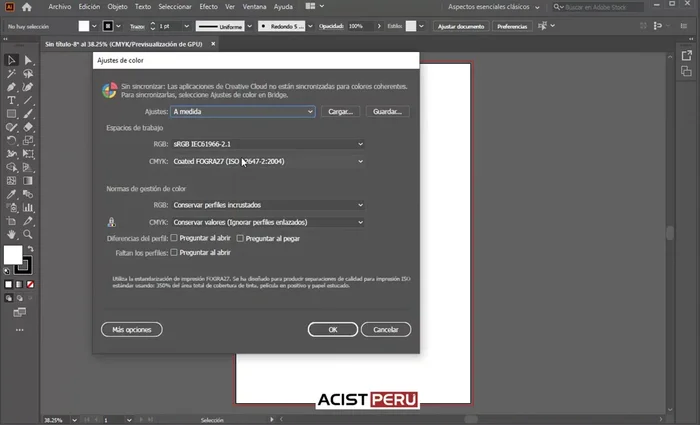Screen dimensions: 700x425
Task: Open the Archivo menu
Action: 59,7
